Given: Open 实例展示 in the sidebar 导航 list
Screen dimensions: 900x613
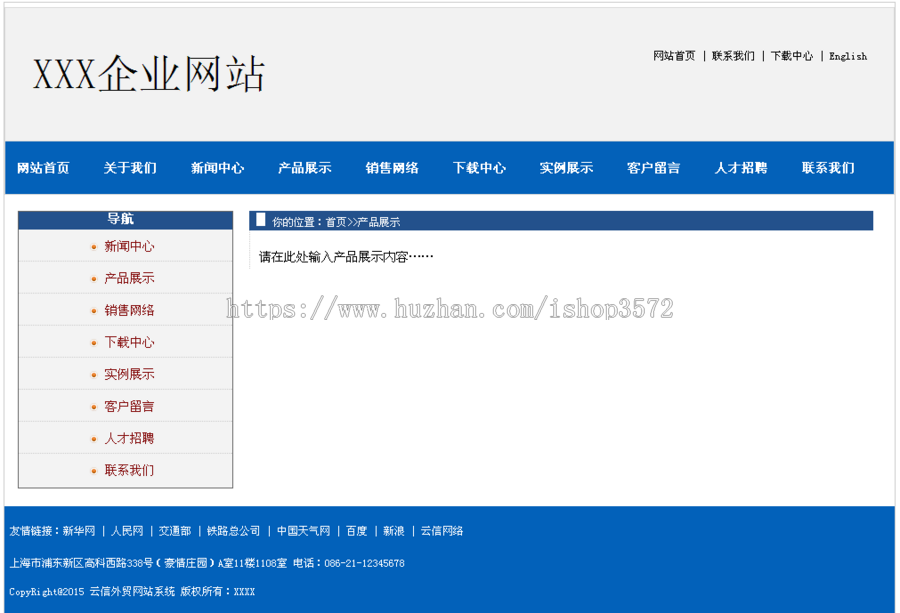Looking at the screenshot, I should coord(129,374).
